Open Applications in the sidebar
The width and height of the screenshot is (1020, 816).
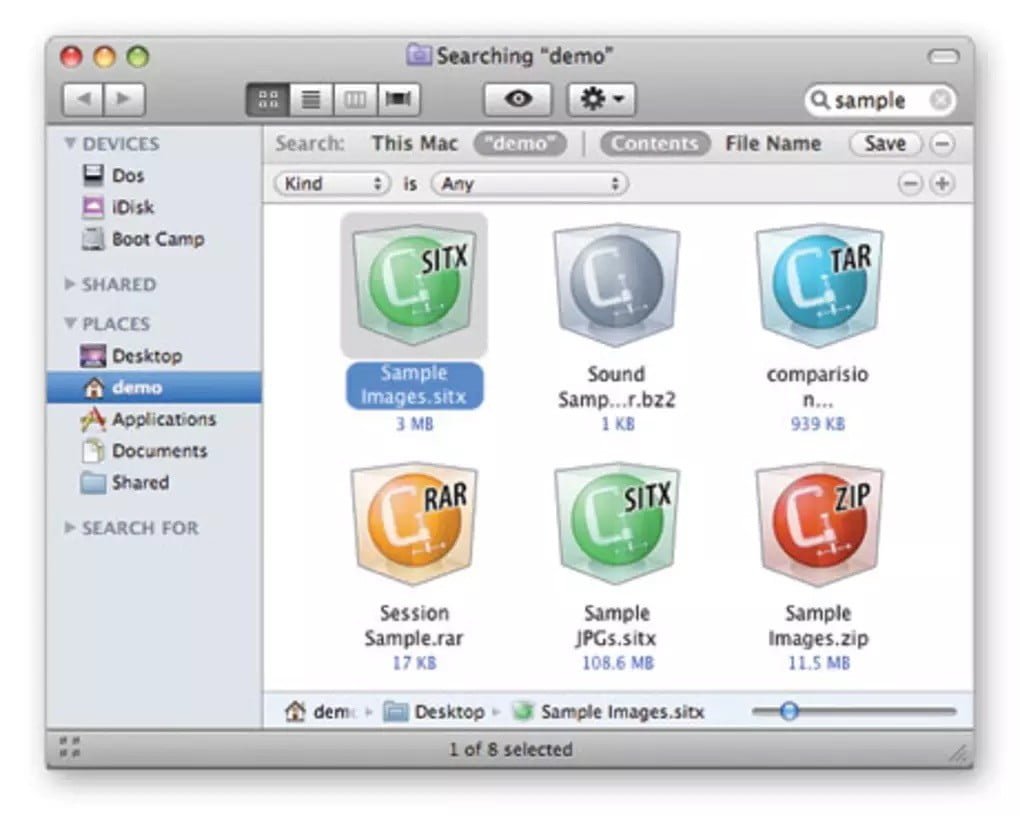[162, 420]
